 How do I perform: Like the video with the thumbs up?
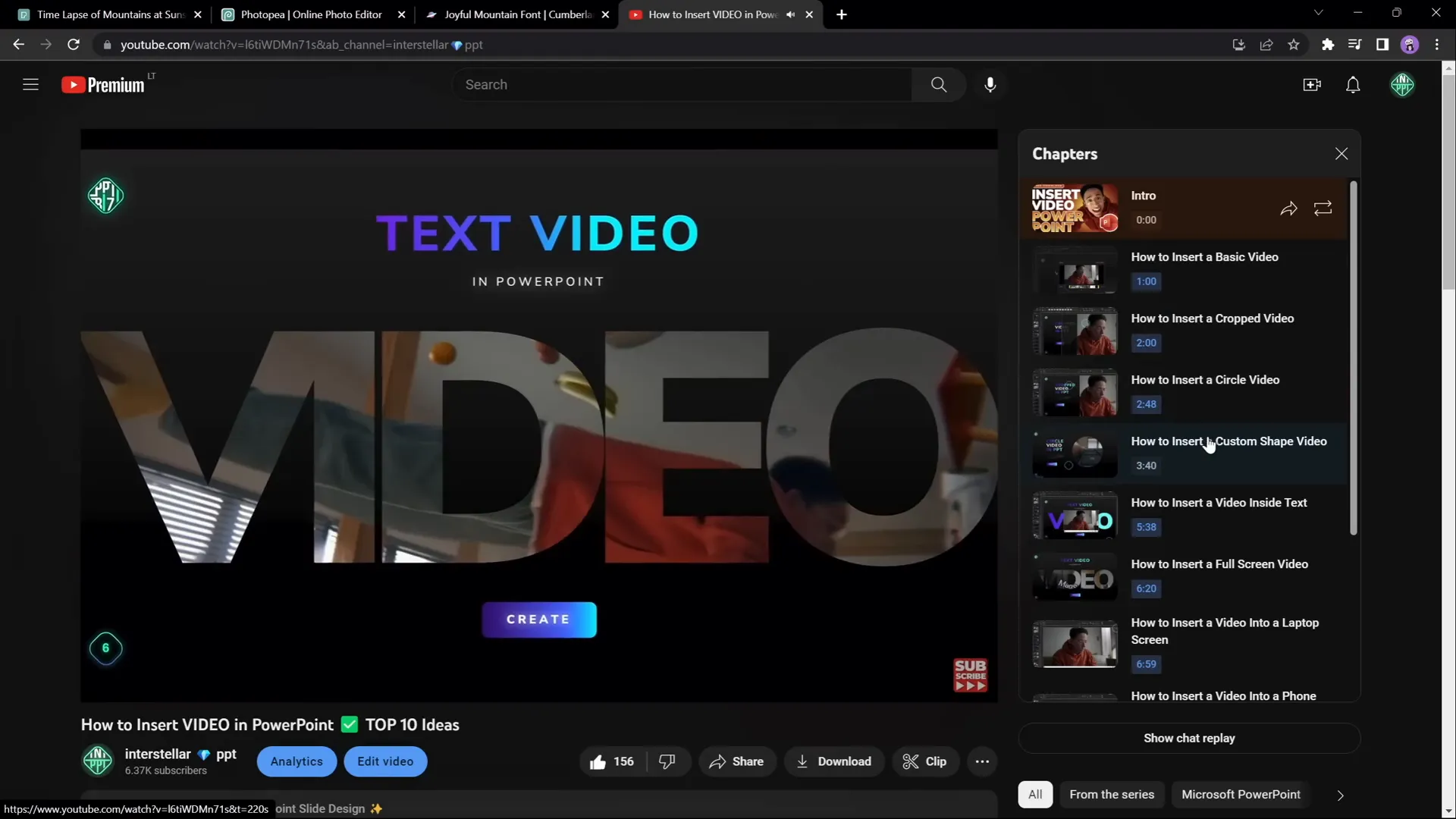tap(598, 761)
